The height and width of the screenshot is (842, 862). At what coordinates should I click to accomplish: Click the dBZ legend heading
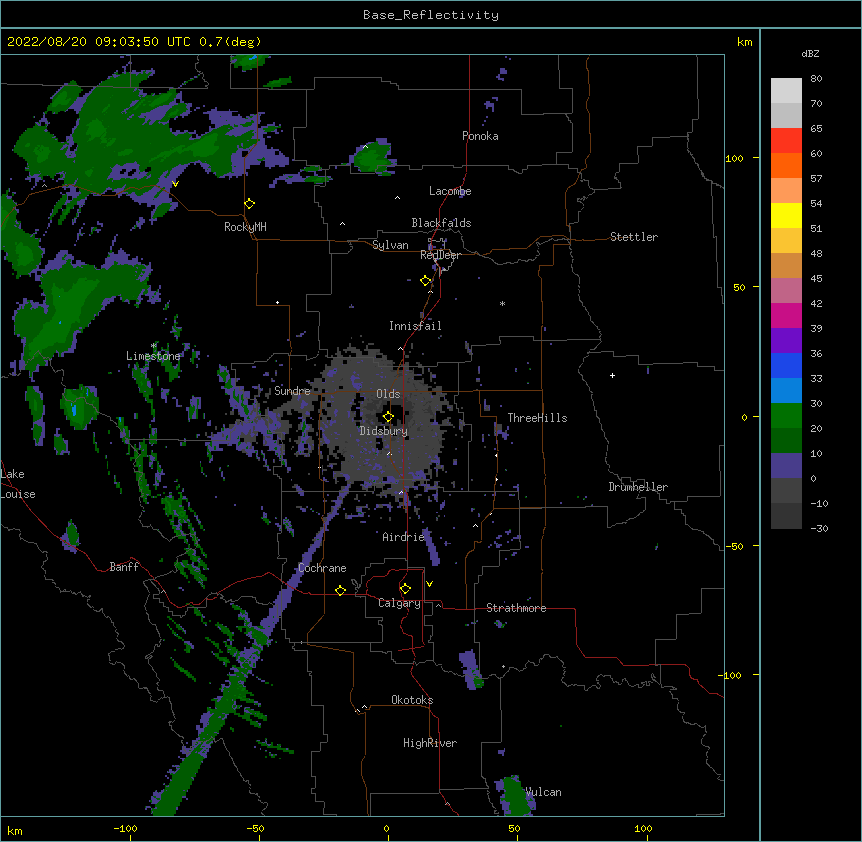click(x=810, y=53)
